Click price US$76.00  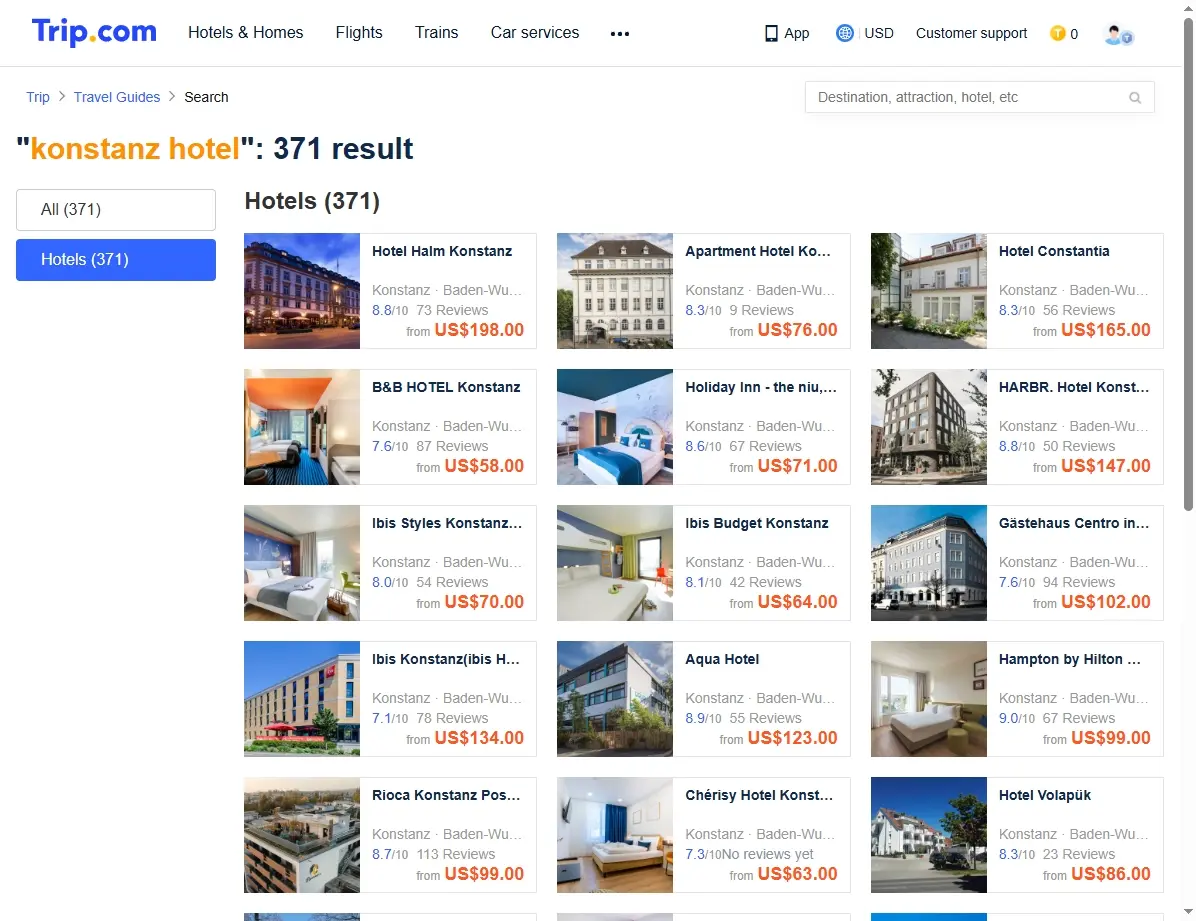(x=797, y=330)
